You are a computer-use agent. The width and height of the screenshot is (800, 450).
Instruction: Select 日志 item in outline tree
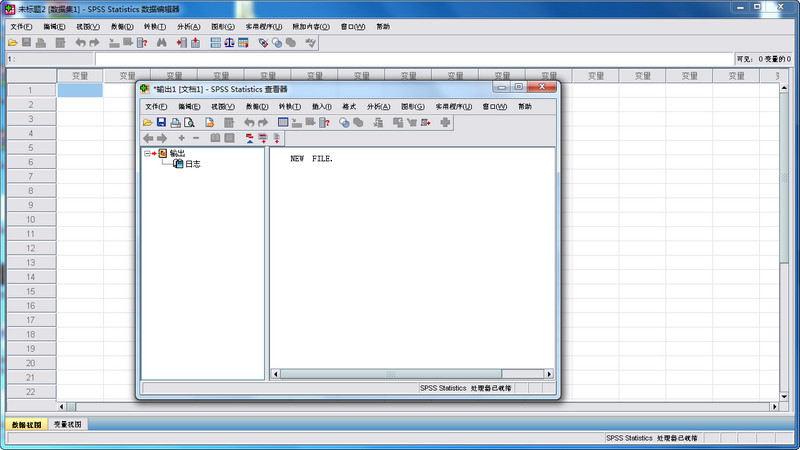coord(192,164)
